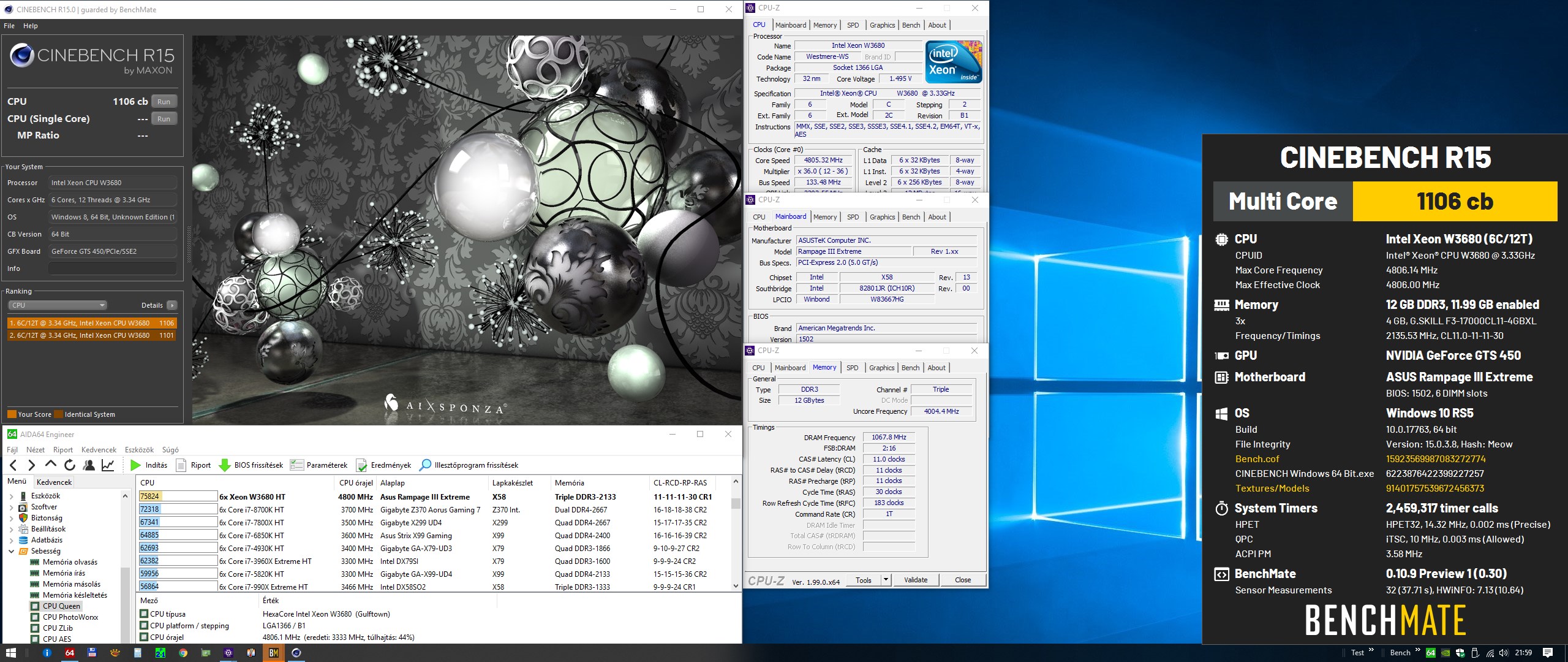Click the results list scroll down arrow
This screenshot has width=1568, height=662.
(x=736, y=586)
